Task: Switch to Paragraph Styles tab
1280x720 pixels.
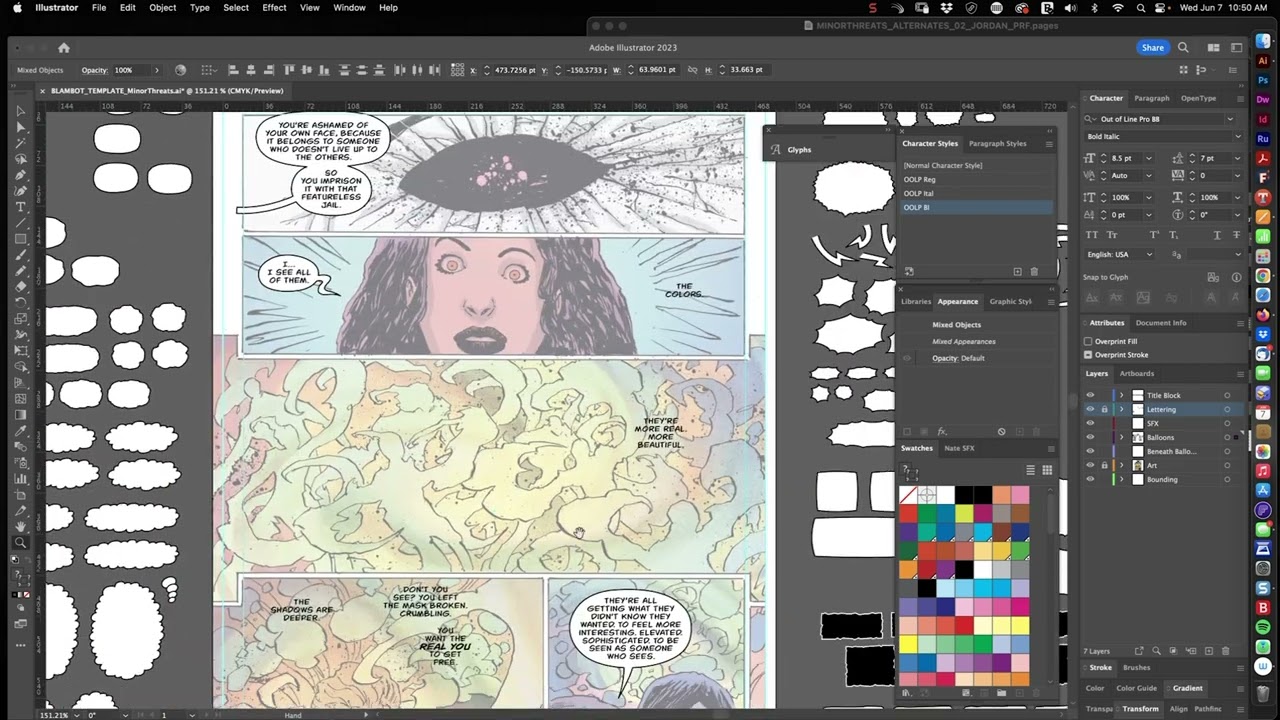Action: coord(997,143)
